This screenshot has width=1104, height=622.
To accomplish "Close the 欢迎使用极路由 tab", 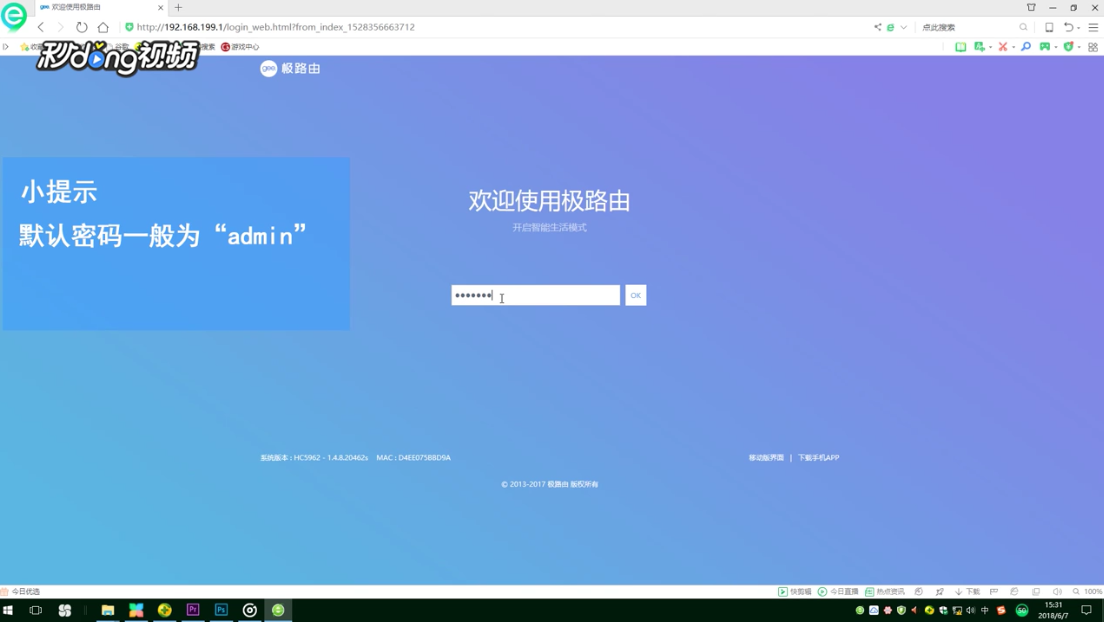I will (161, 8).
